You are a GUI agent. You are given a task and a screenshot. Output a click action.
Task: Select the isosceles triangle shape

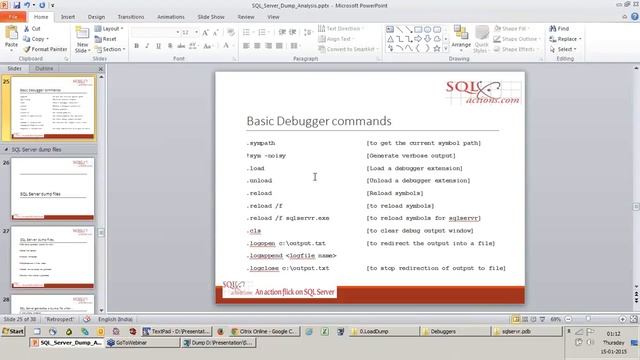[390, 39]
